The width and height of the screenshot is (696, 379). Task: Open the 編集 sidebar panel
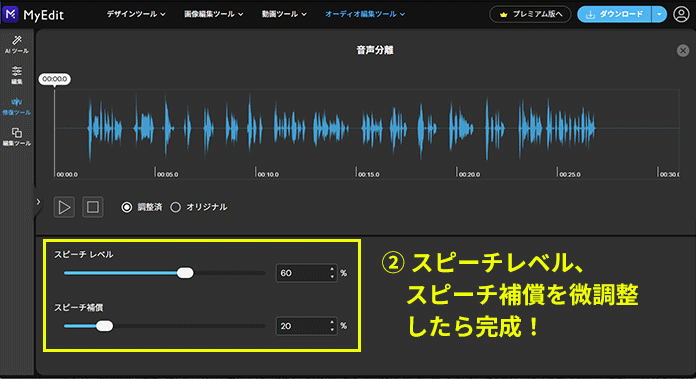pos(17,75)
